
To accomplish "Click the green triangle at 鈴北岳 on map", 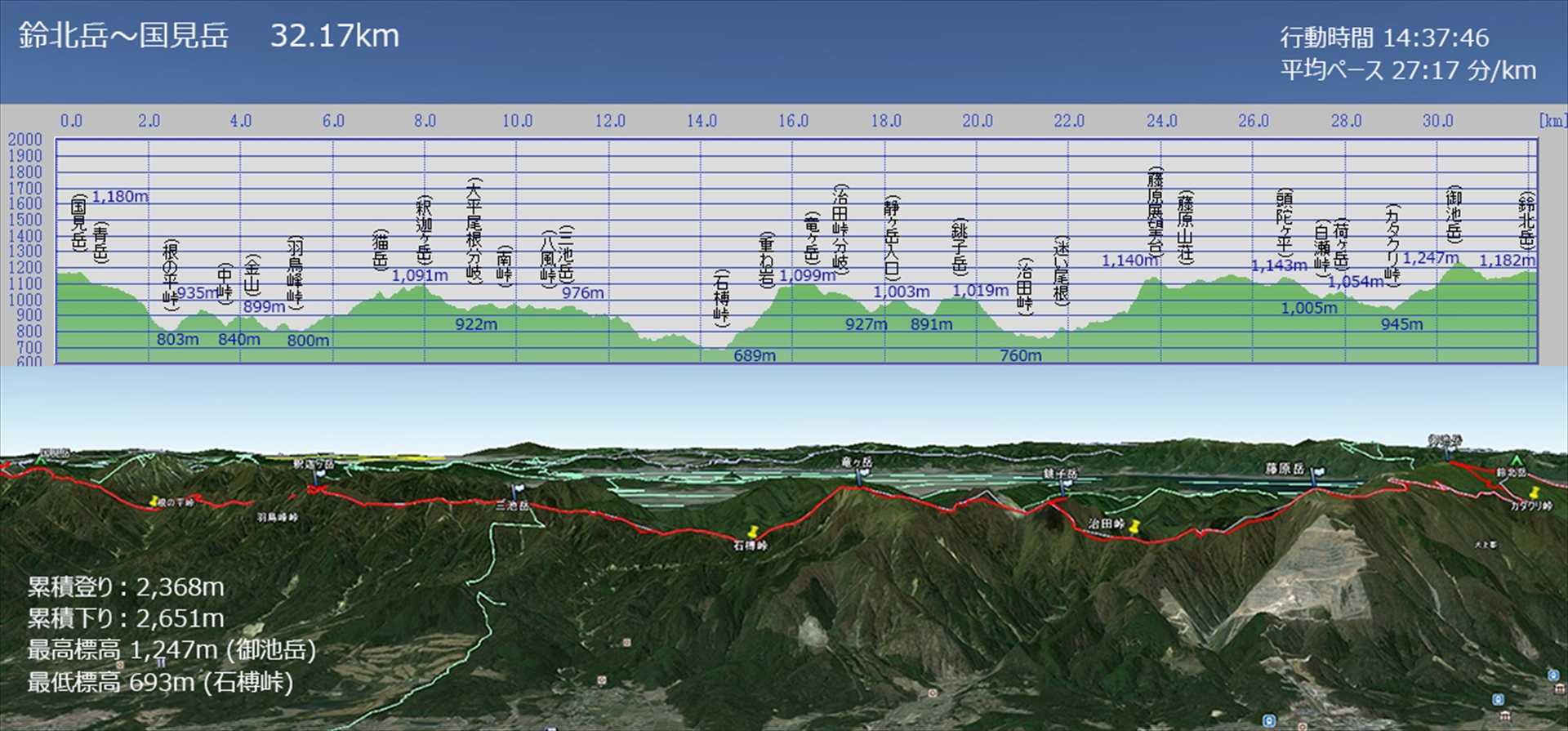I will pyautogui.click(x=1517, y=461).
